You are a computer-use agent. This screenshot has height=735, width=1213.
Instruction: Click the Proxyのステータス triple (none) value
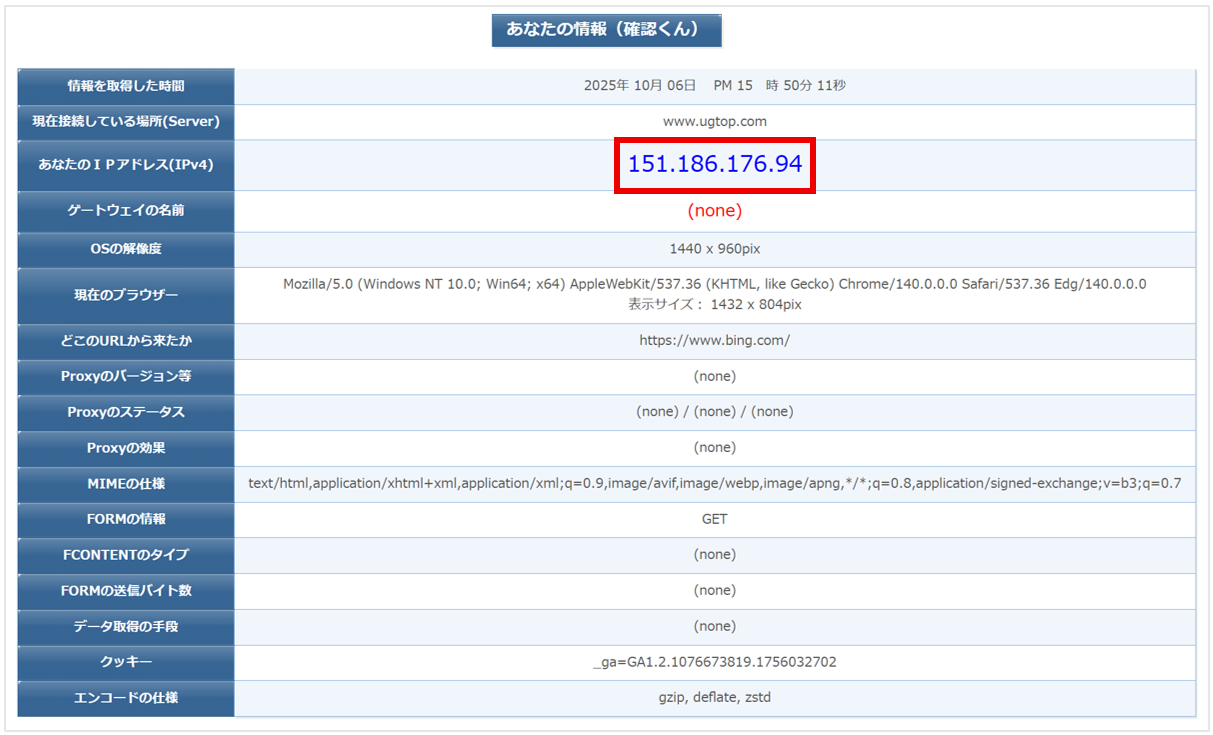coord(714,412)
